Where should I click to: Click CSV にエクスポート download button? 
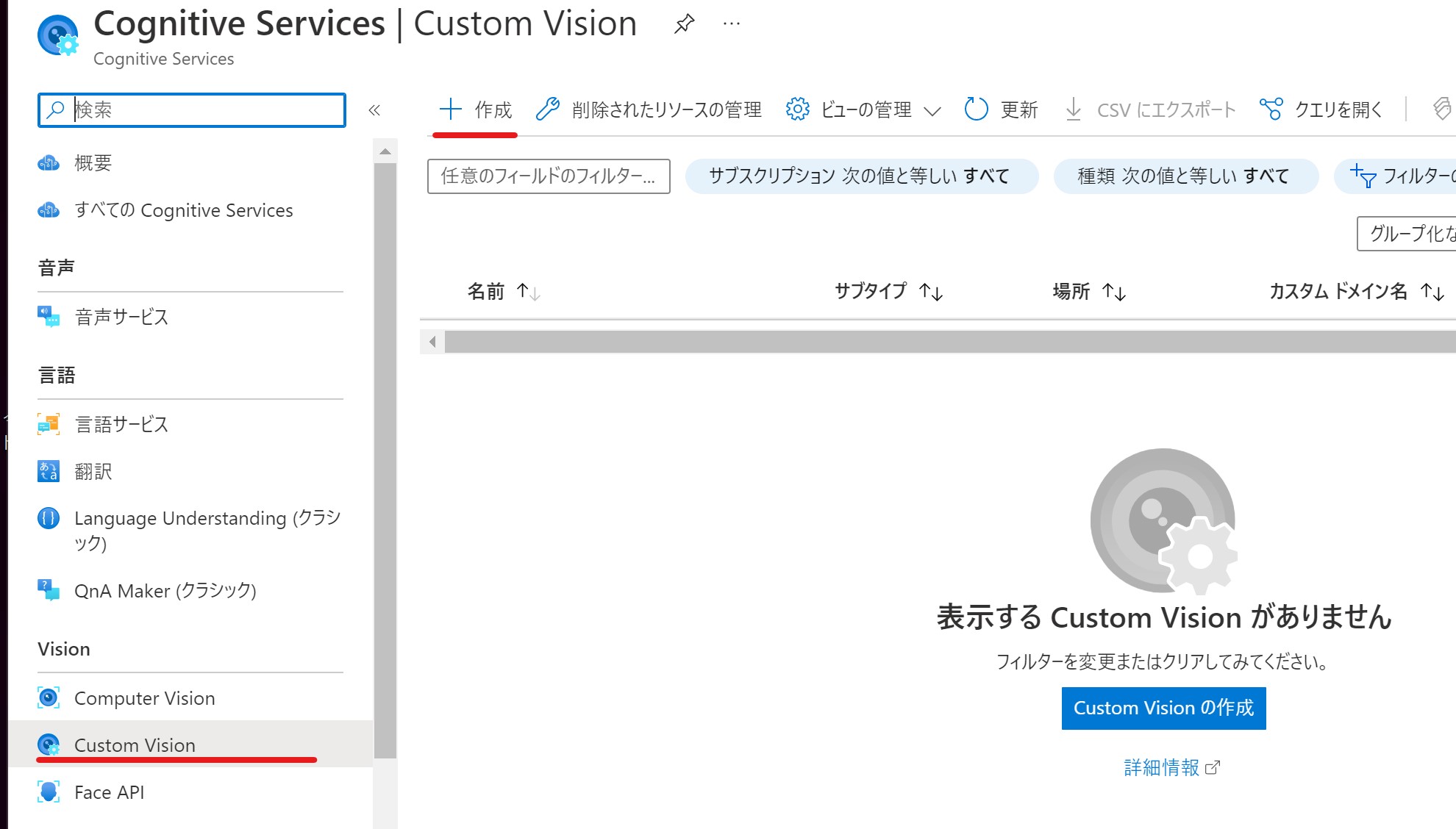point(1150,110)
